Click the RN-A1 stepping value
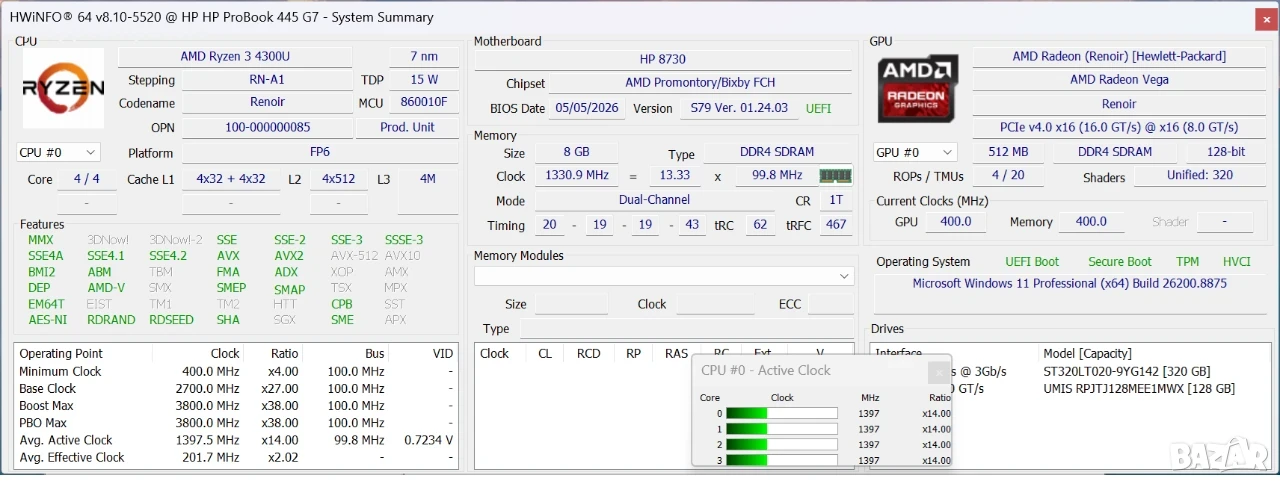1280x484 pixels. pos(266,80)
